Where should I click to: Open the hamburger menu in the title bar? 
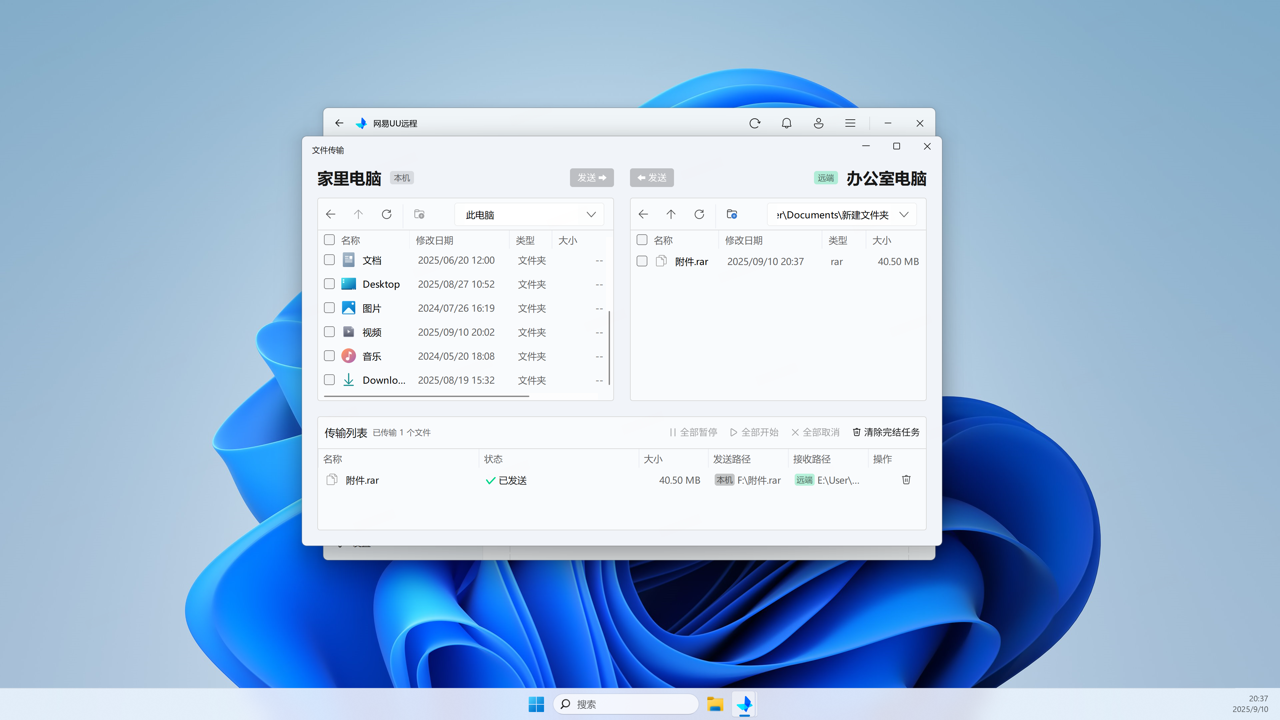(x=850, y=122)
